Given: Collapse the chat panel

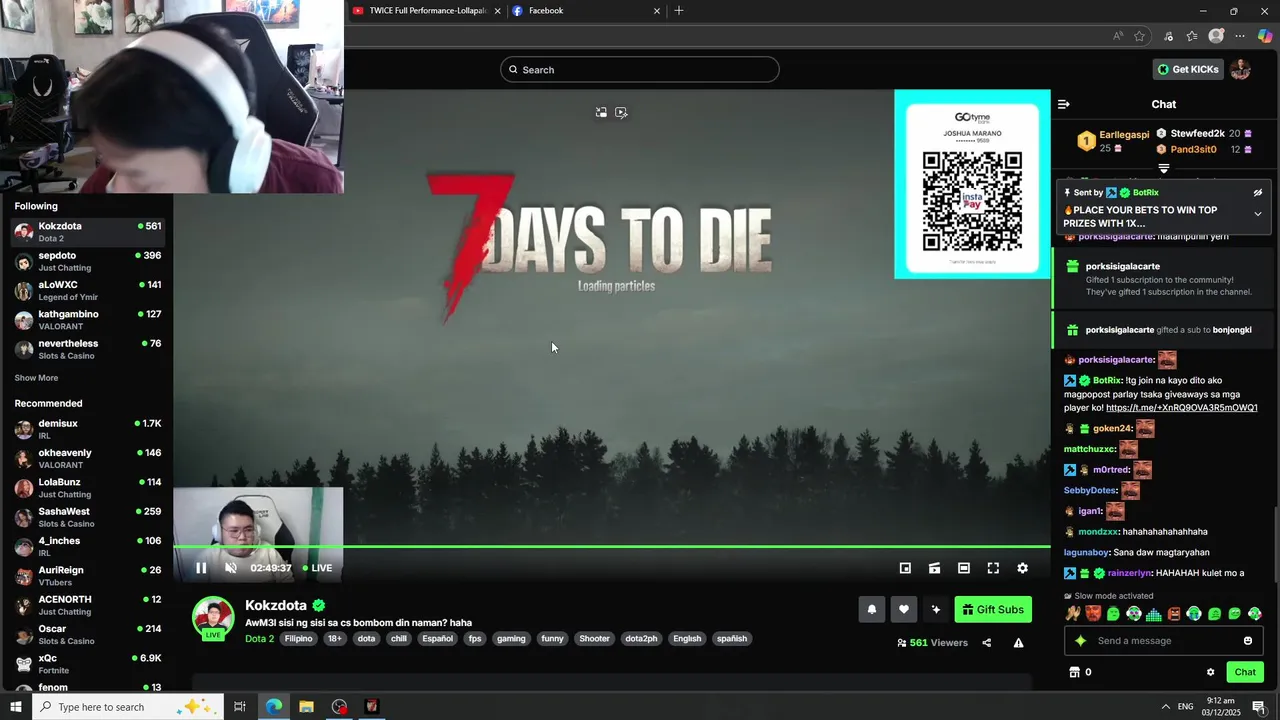Looking at the screenshot, I should (1064, 104).
